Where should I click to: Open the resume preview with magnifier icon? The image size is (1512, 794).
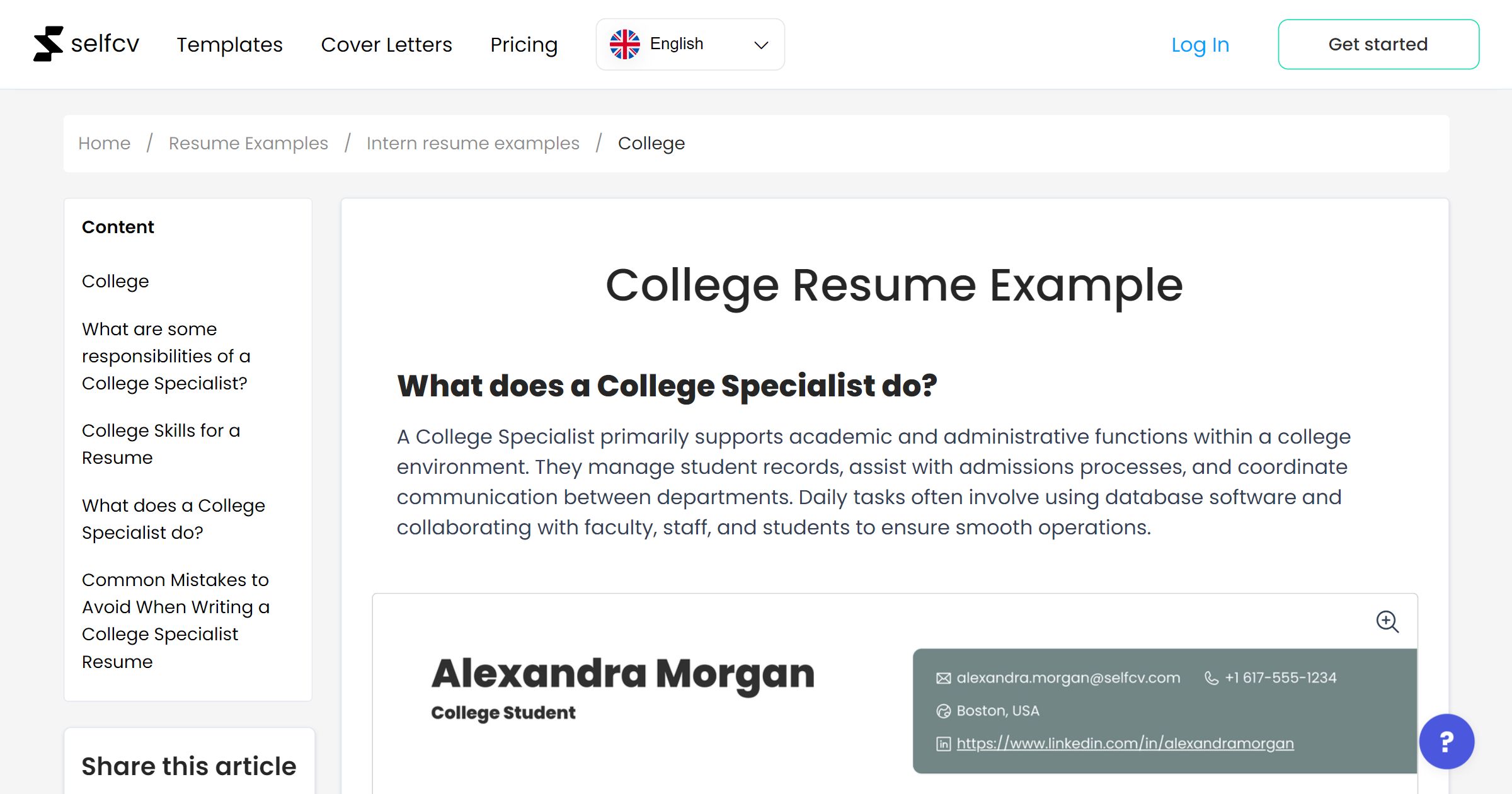click(1388, 623)
